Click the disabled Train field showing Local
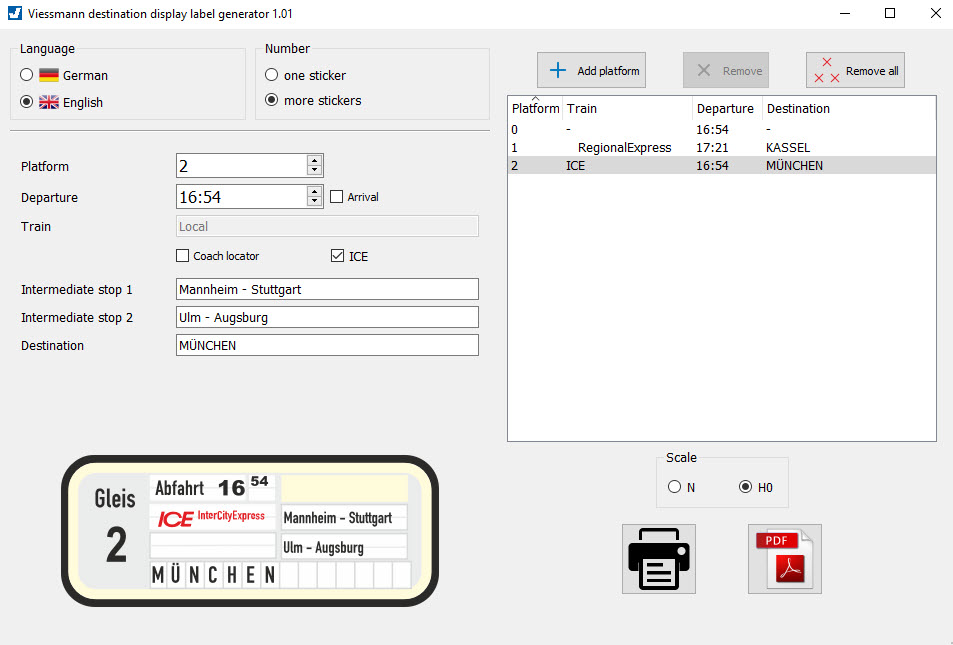The width and height of the screenshot is (953, 645). [327, 226]
